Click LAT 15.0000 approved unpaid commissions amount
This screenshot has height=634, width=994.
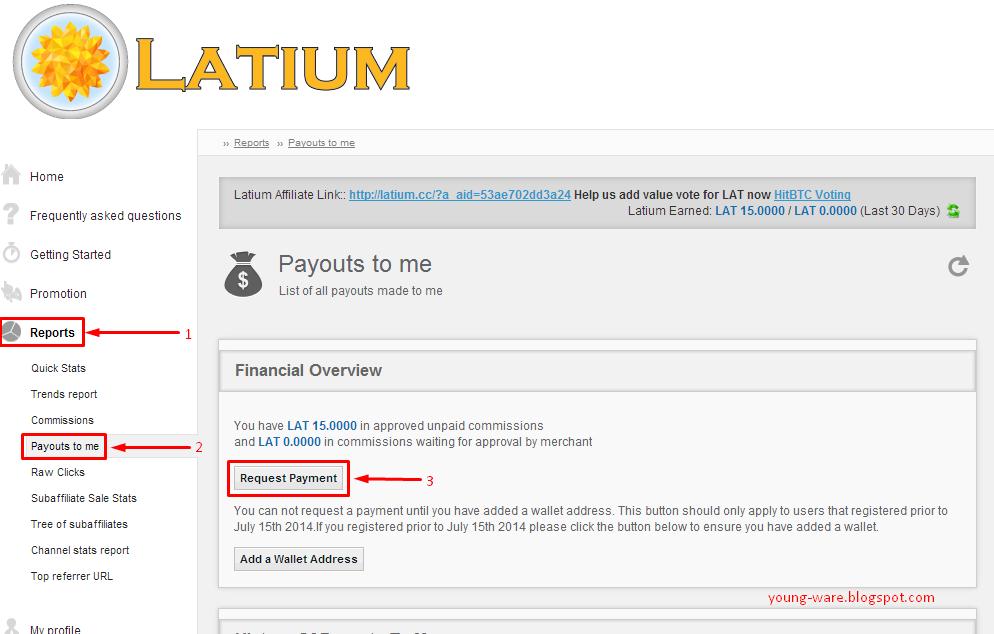point(322,426)
